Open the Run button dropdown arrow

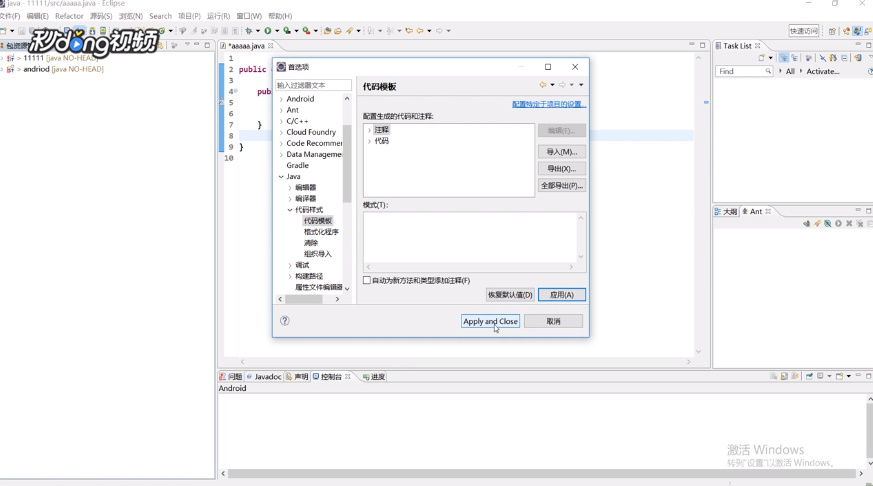(277, 31)
